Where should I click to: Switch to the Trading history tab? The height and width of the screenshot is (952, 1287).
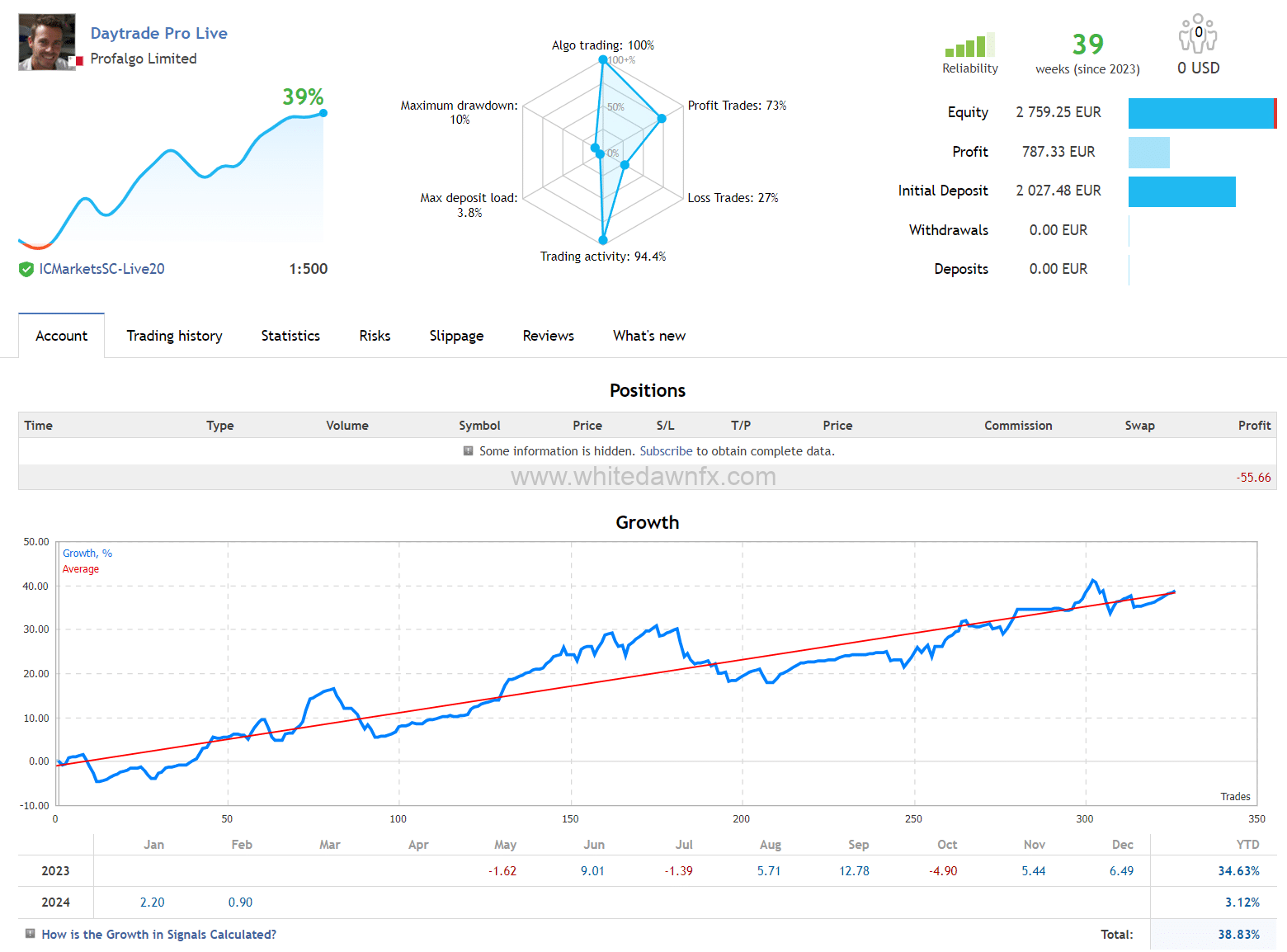(x=174, y=336)
